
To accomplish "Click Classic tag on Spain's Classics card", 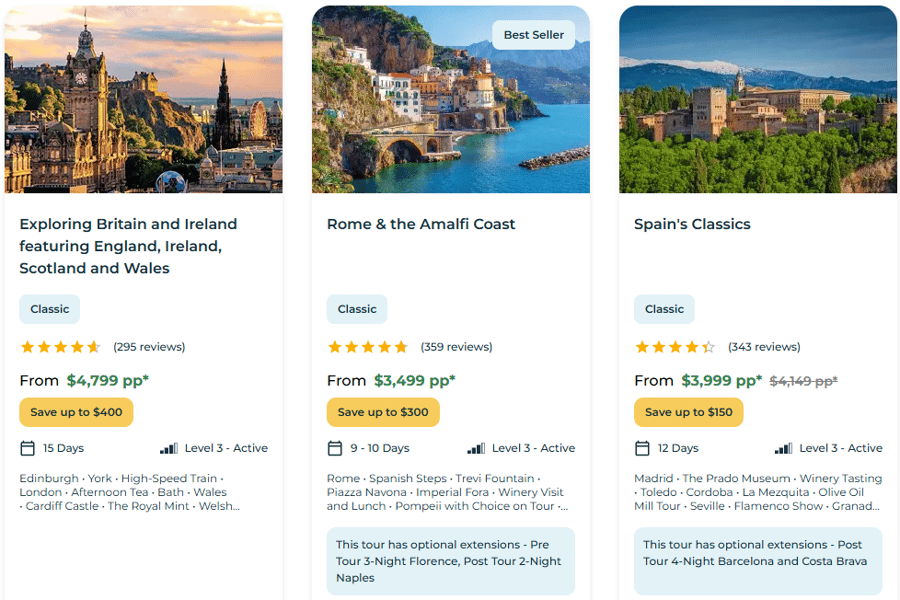I will pyautogui.click(x=664, y=309).
